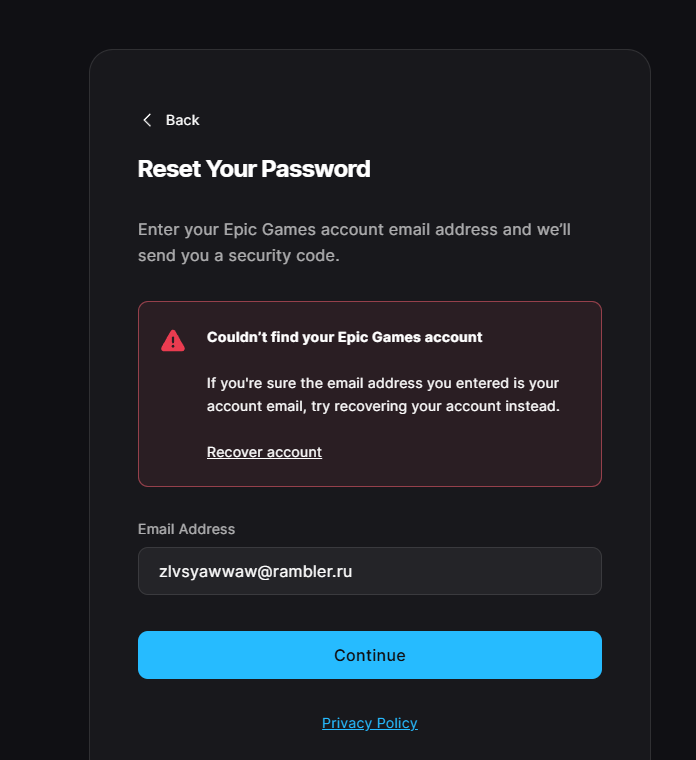Click the dark background outside the card
The height and width of the screenshot is (760, 696).
[44, 388]
